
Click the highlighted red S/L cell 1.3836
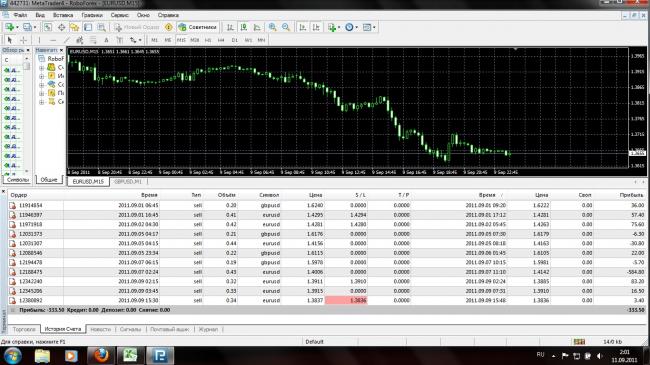[346, 300]
